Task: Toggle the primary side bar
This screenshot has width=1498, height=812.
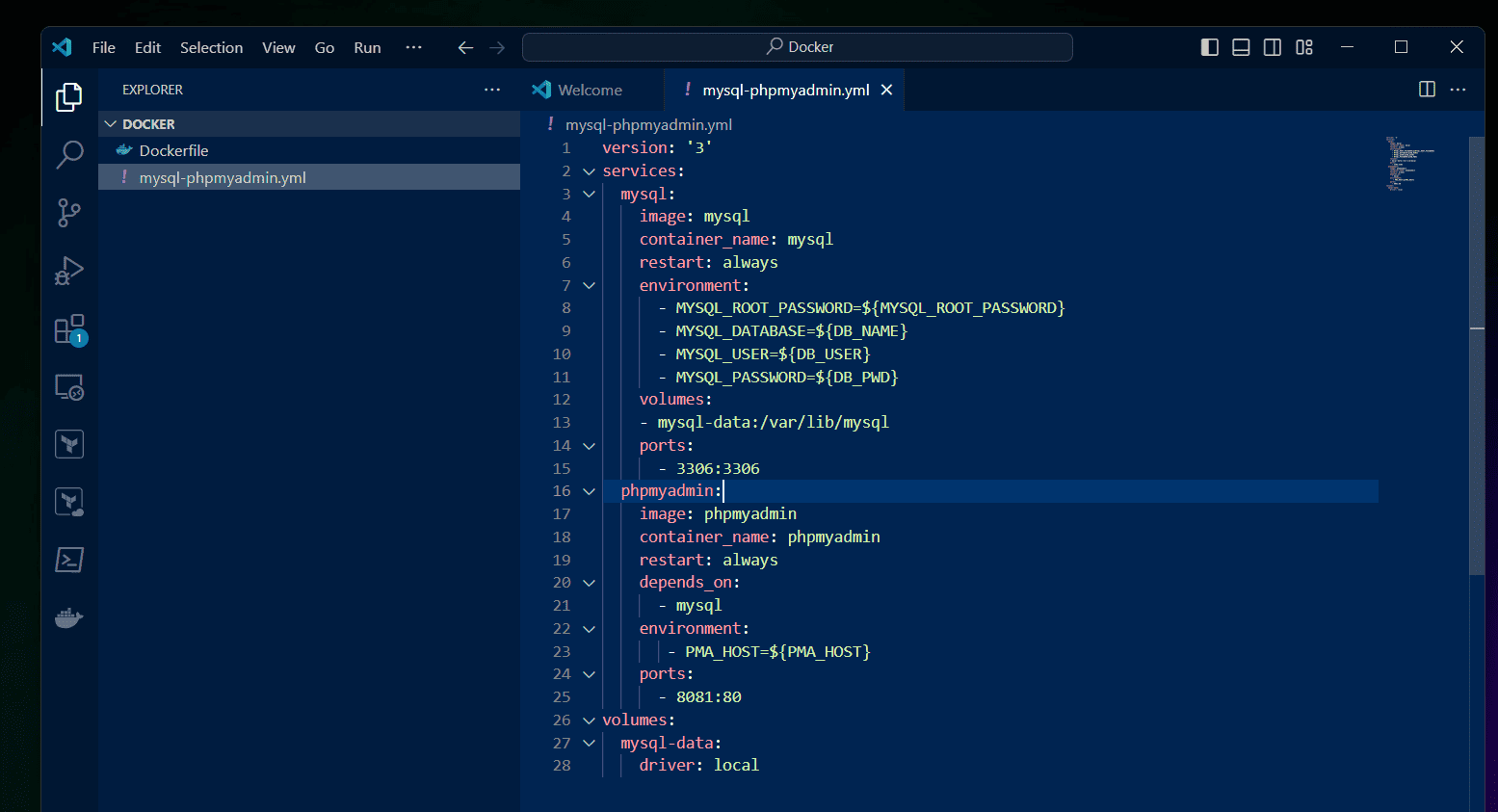Action: (1210, 47)
